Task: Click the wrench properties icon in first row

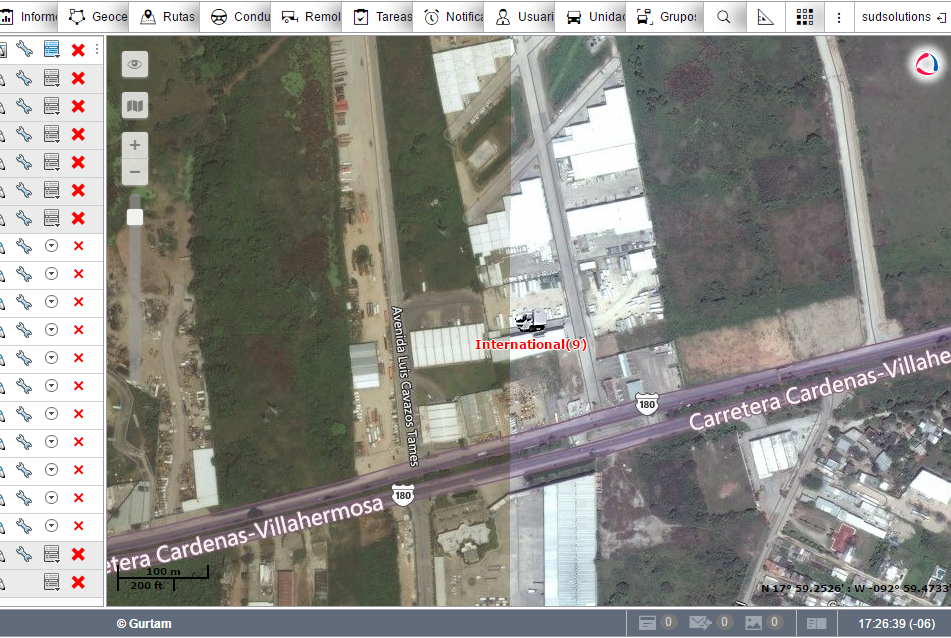Action: 25,50
